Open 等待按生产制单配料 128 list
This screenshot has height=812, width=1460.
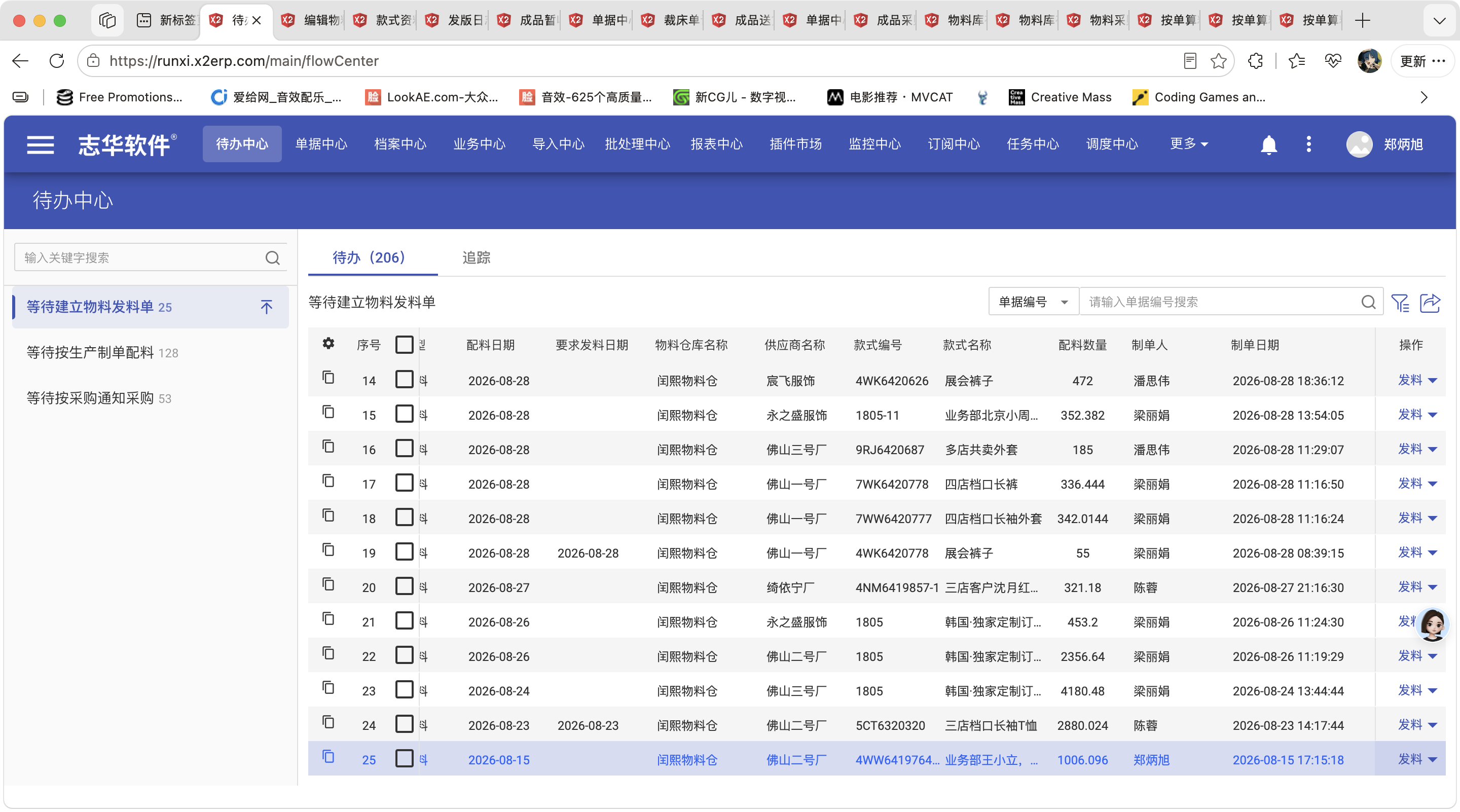150,353
